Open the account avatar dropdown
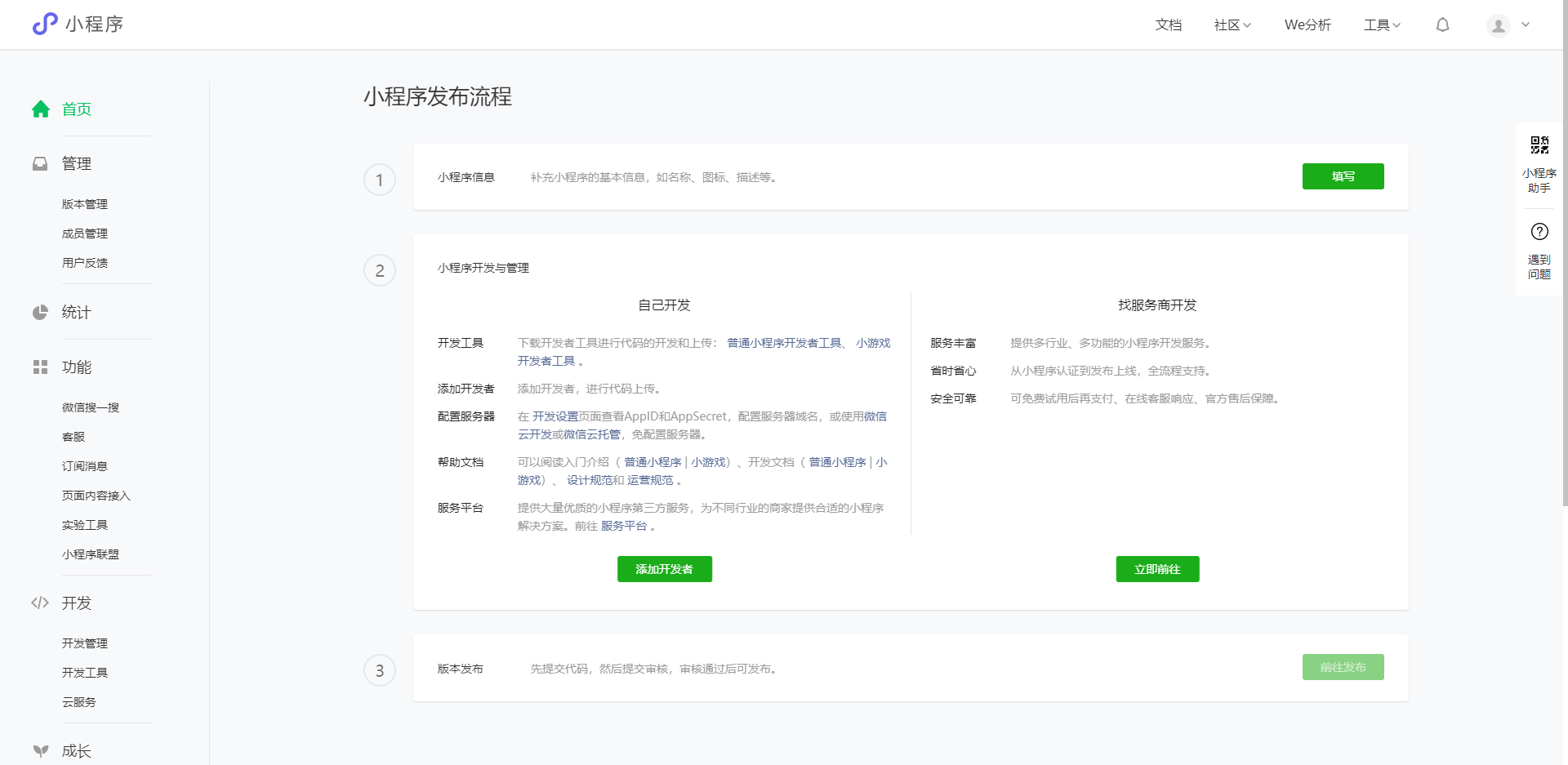 pos(1507,24)
